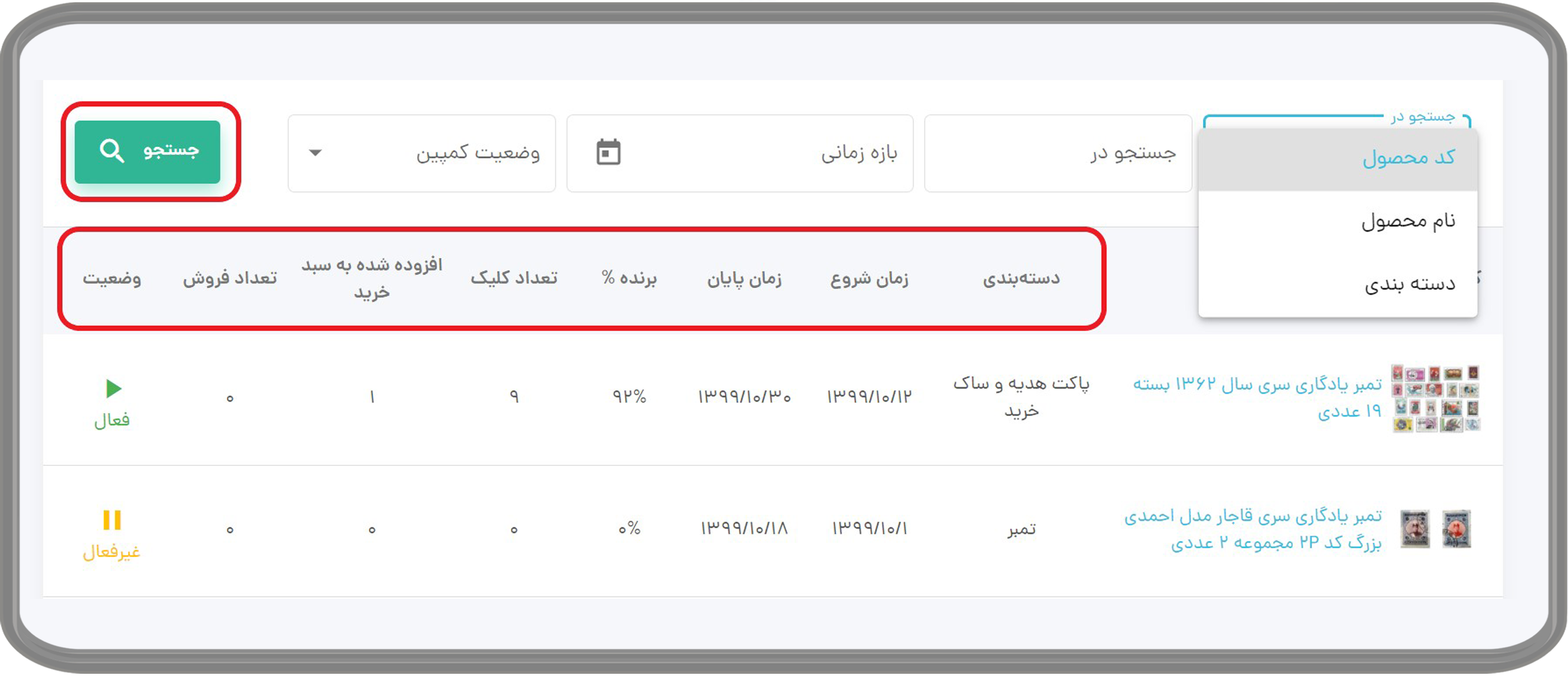Click the تعداد کلیک column header
1568x696 pixels.
[514, 278]
